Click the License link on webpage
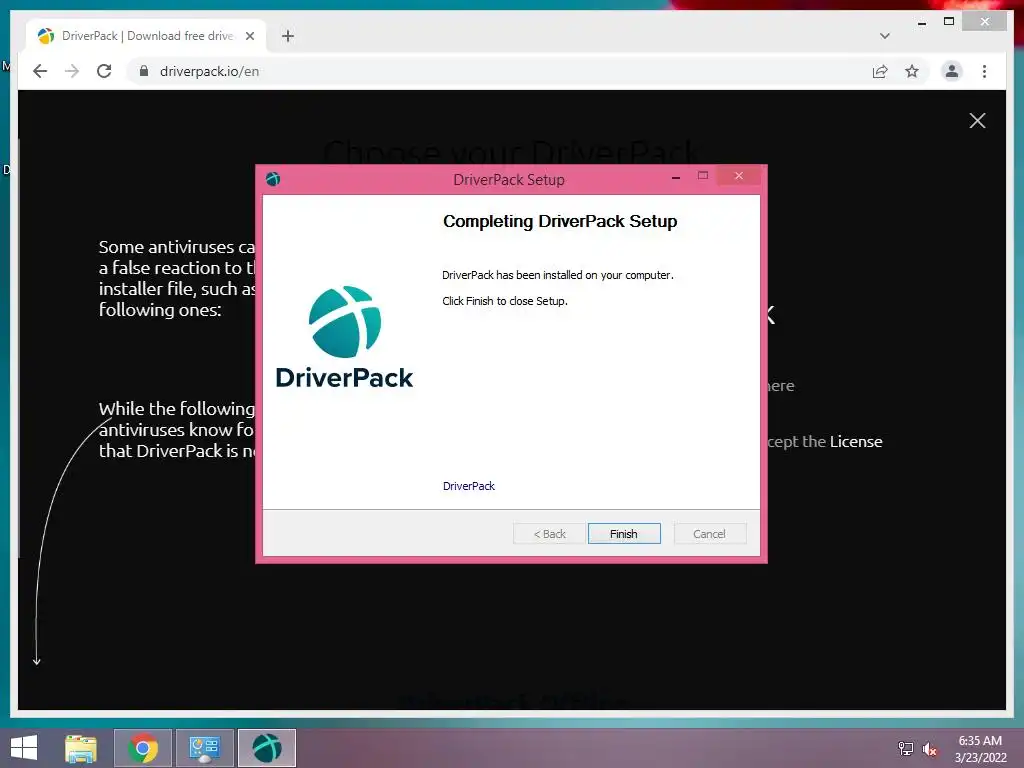 (856, 441)
